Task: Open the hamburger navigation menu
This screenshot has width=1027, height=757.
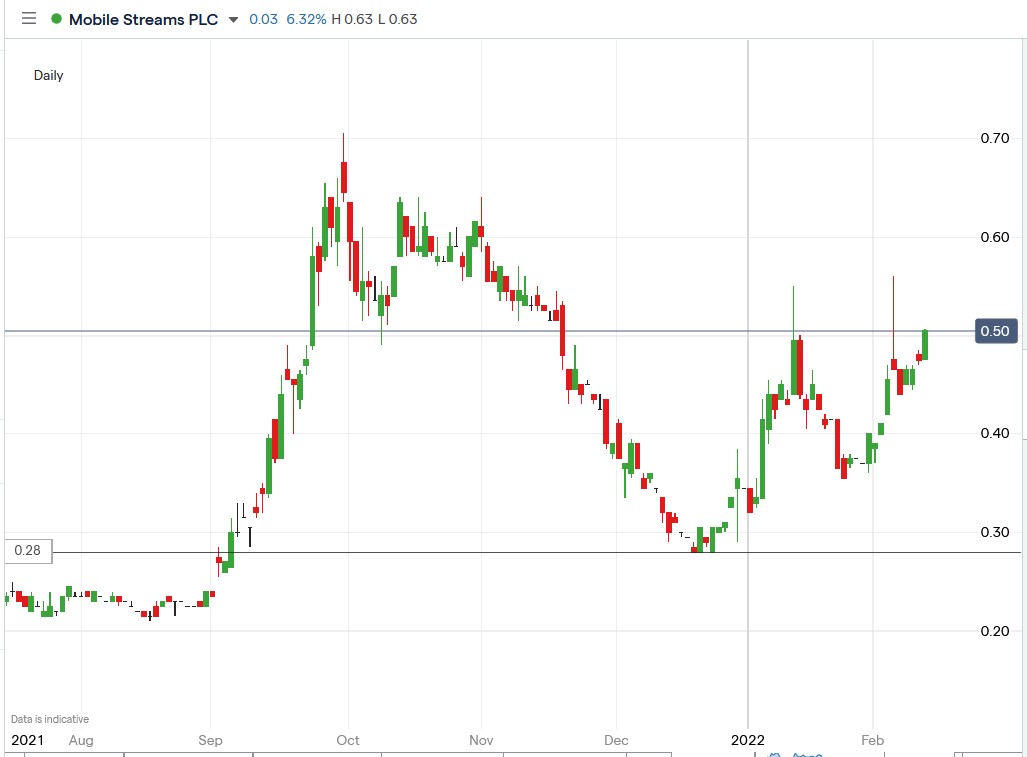Action: [x=28, y=18]
